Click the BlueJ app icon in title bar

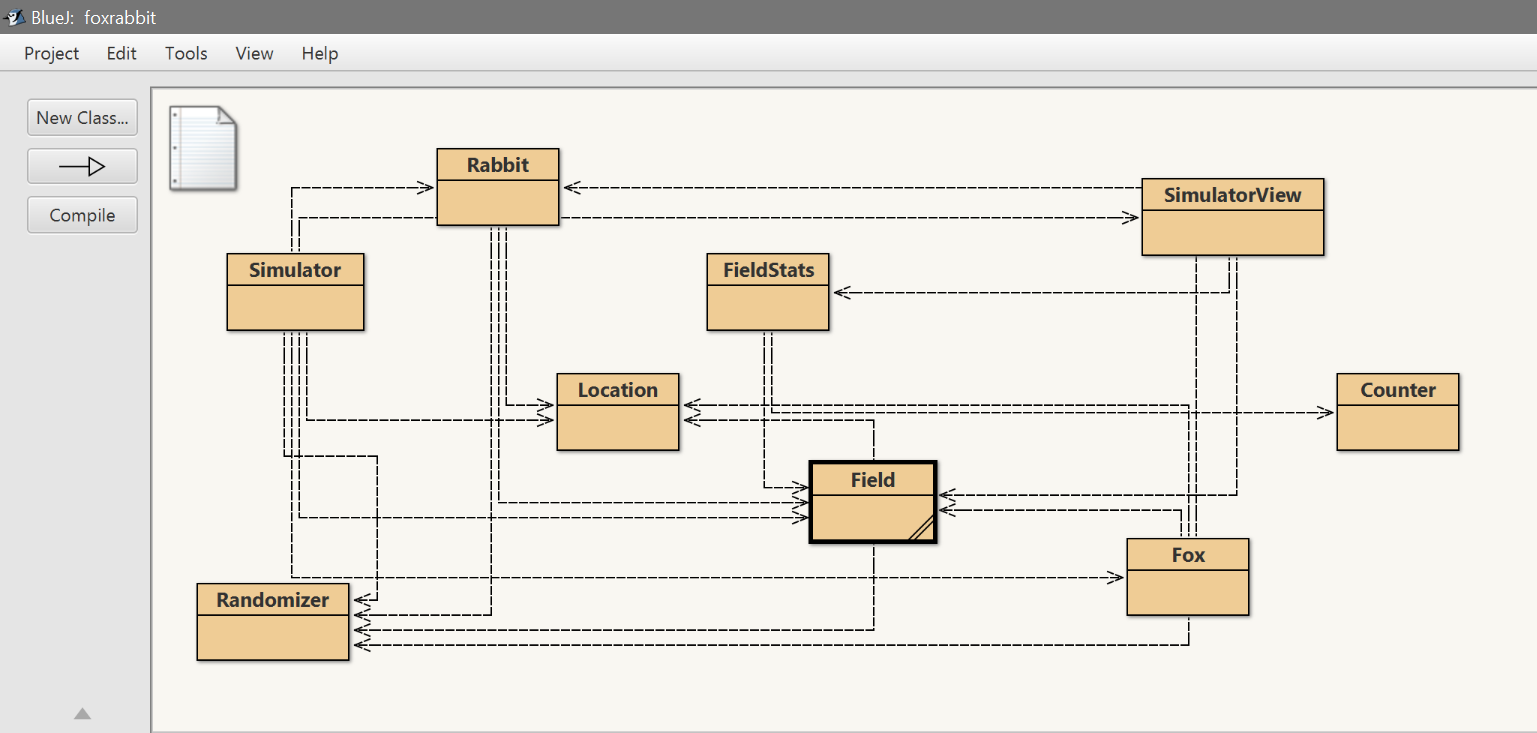15,17
